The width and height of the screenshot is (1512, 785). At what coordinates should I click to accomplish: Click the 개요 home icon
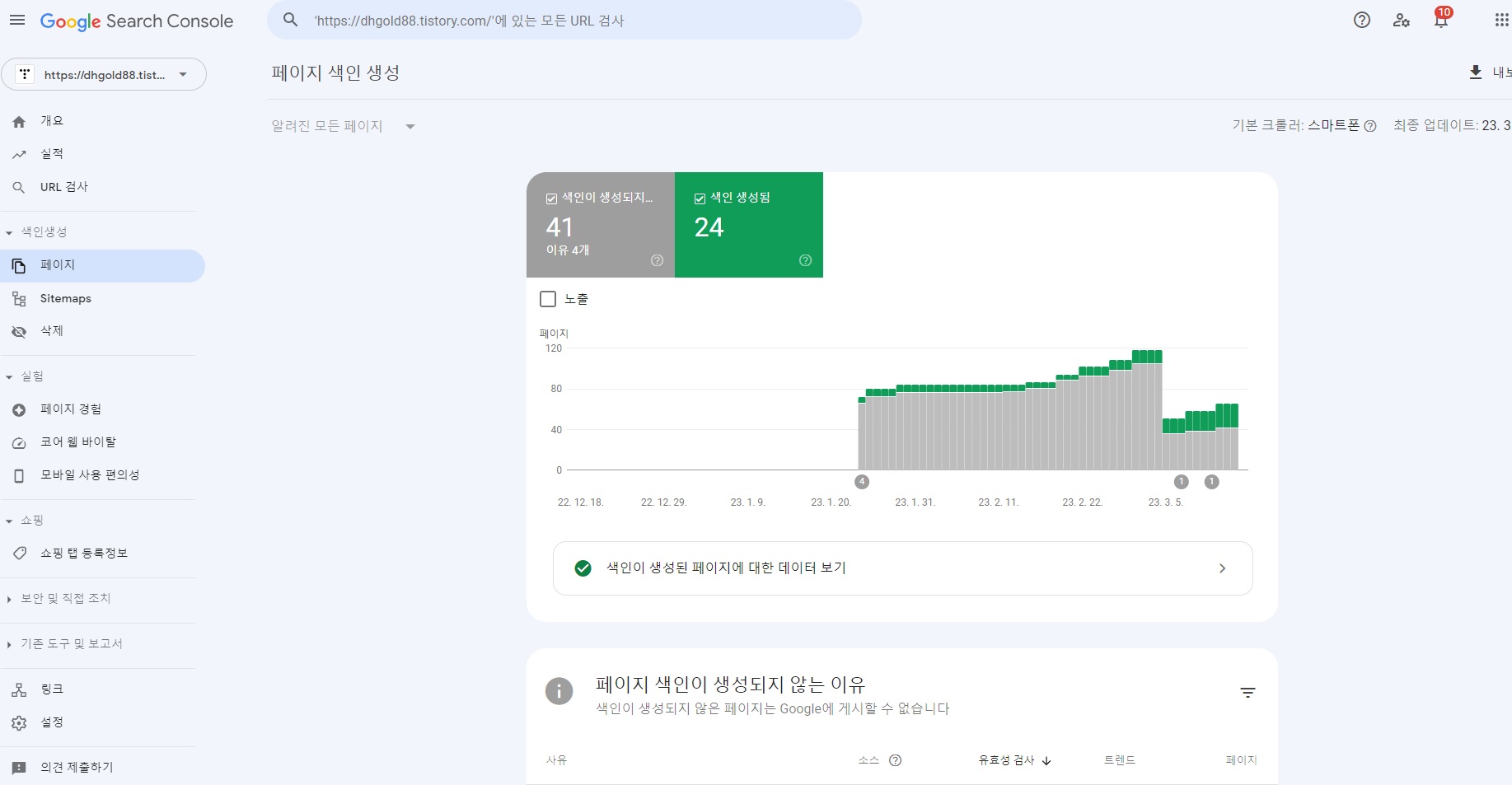click(19, 121)
